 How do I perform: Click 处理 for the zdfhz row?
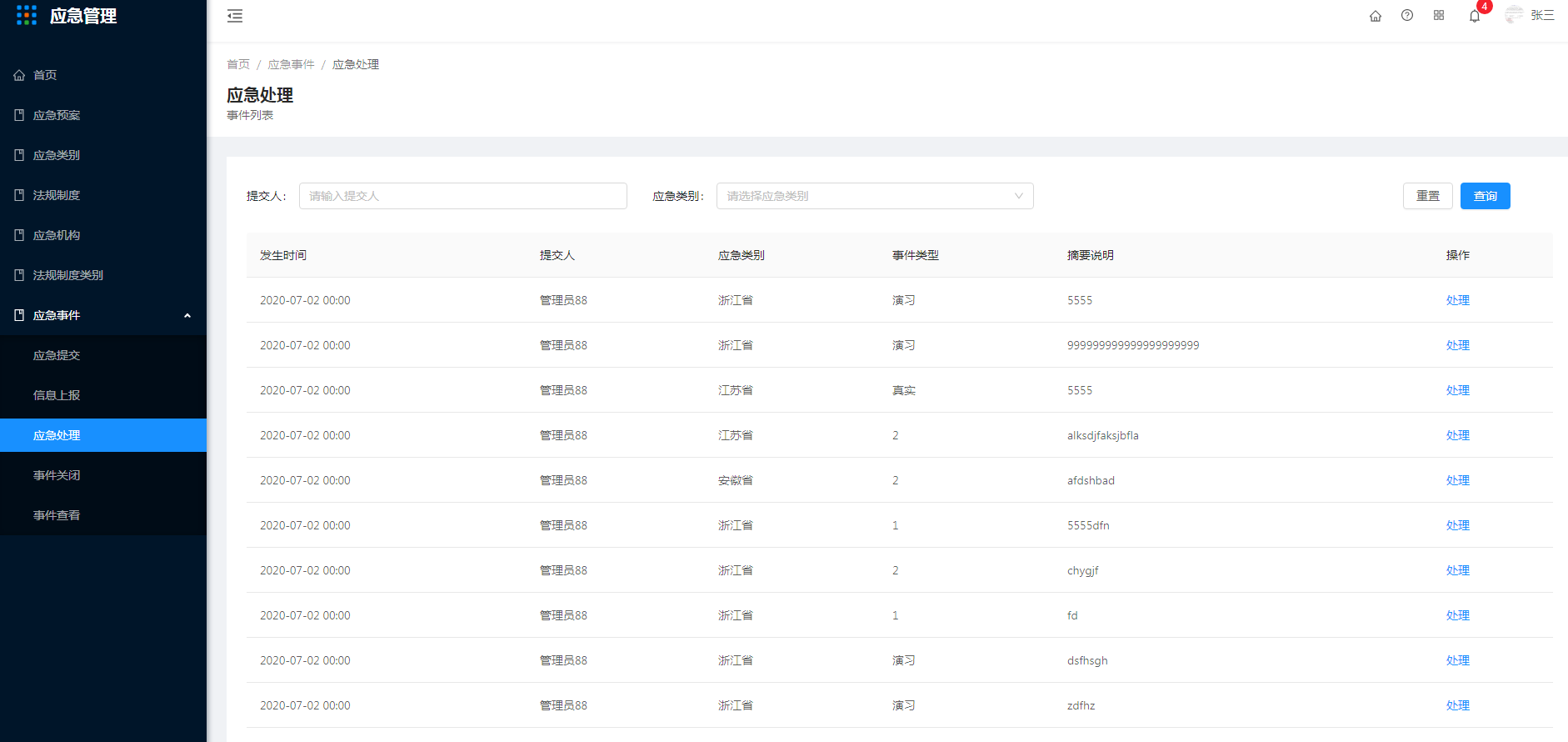point(1458,705)
